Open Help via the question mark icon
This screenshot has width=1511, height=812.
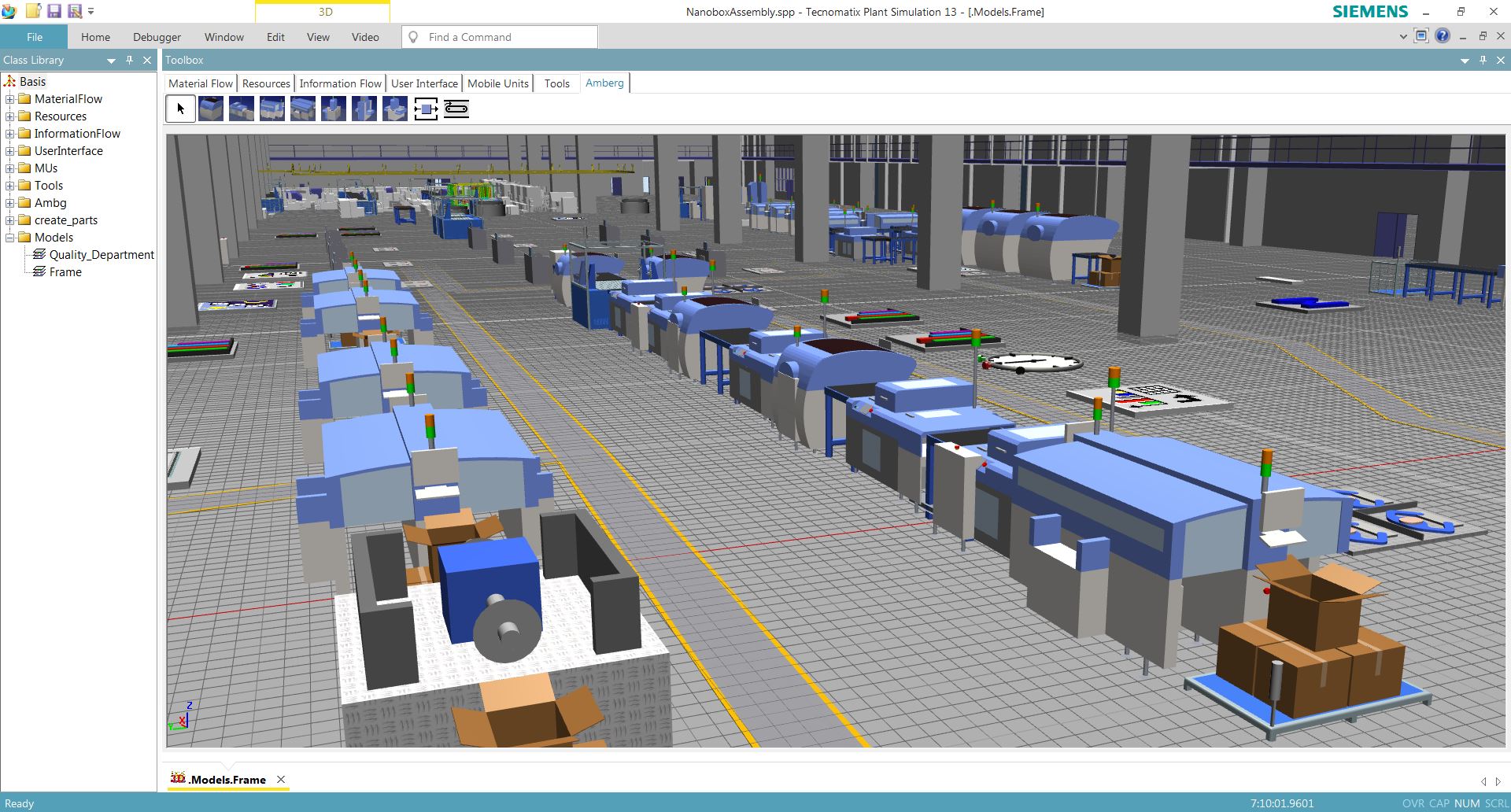pyautogui.click(x=1443, y=36)
